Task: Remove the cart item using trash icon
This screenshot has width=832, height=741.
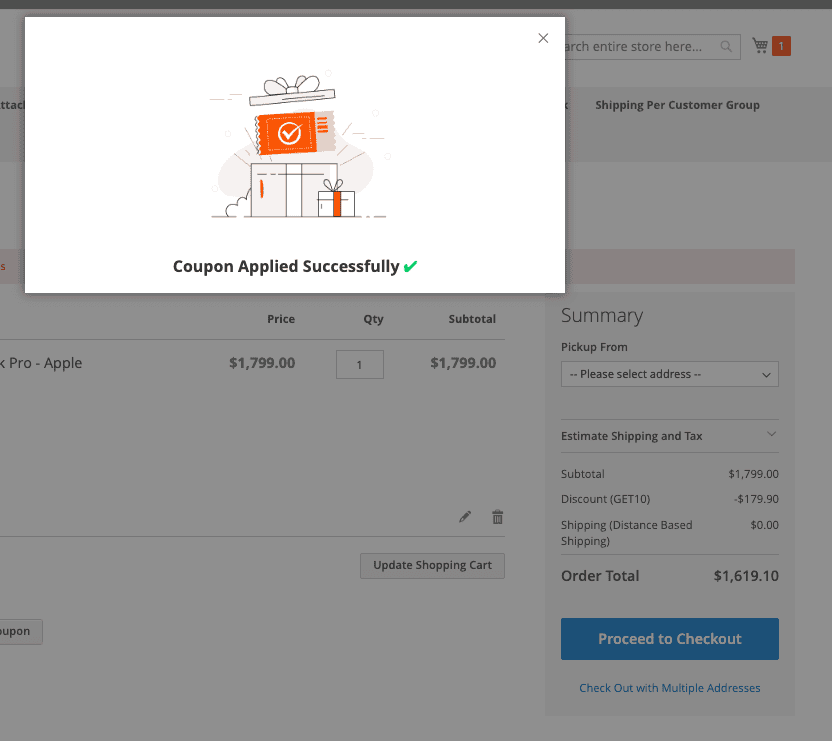Action: [497, 516]
